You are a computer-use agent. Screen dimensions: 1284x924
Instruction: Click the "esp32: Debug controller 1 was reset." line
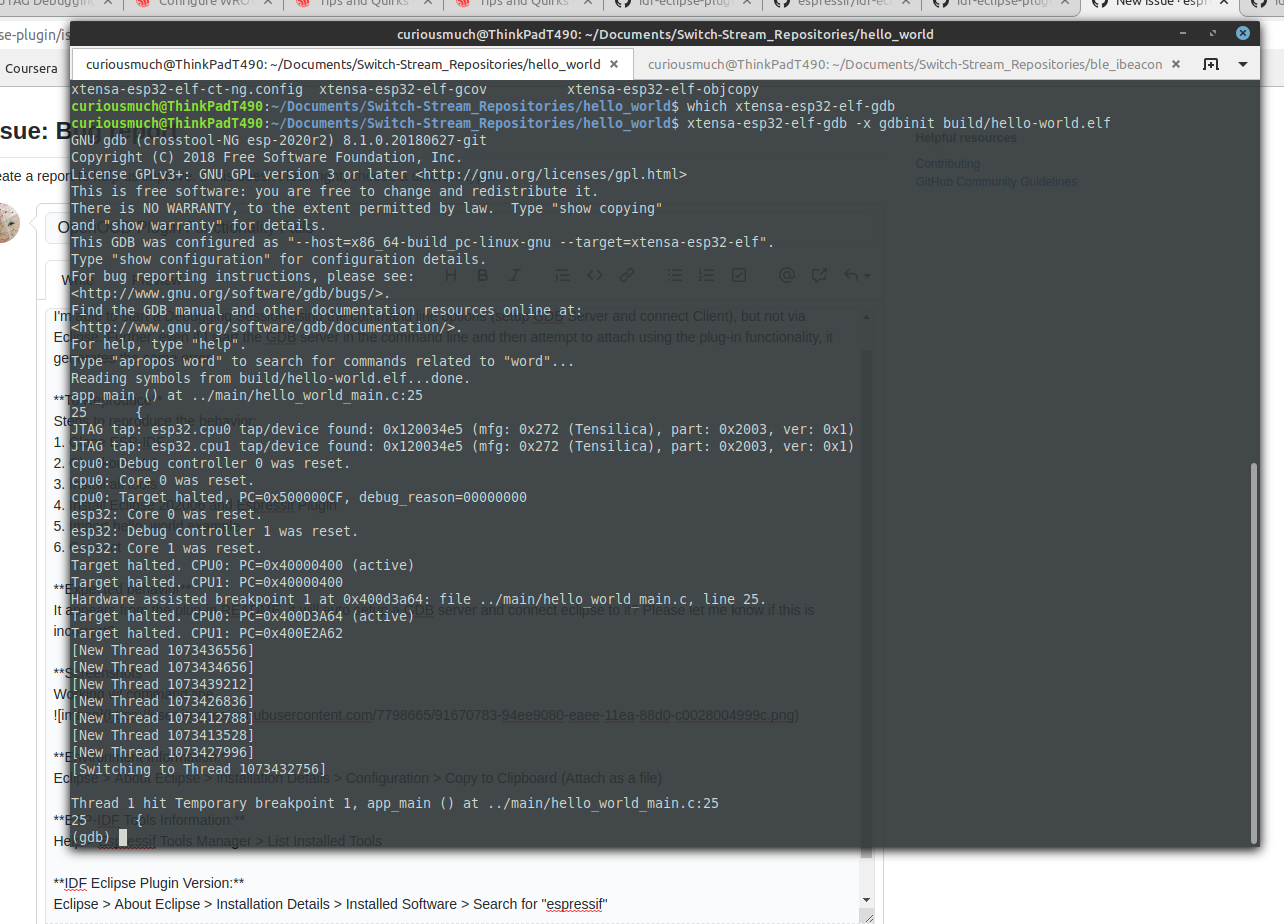[x=214, y=531]
